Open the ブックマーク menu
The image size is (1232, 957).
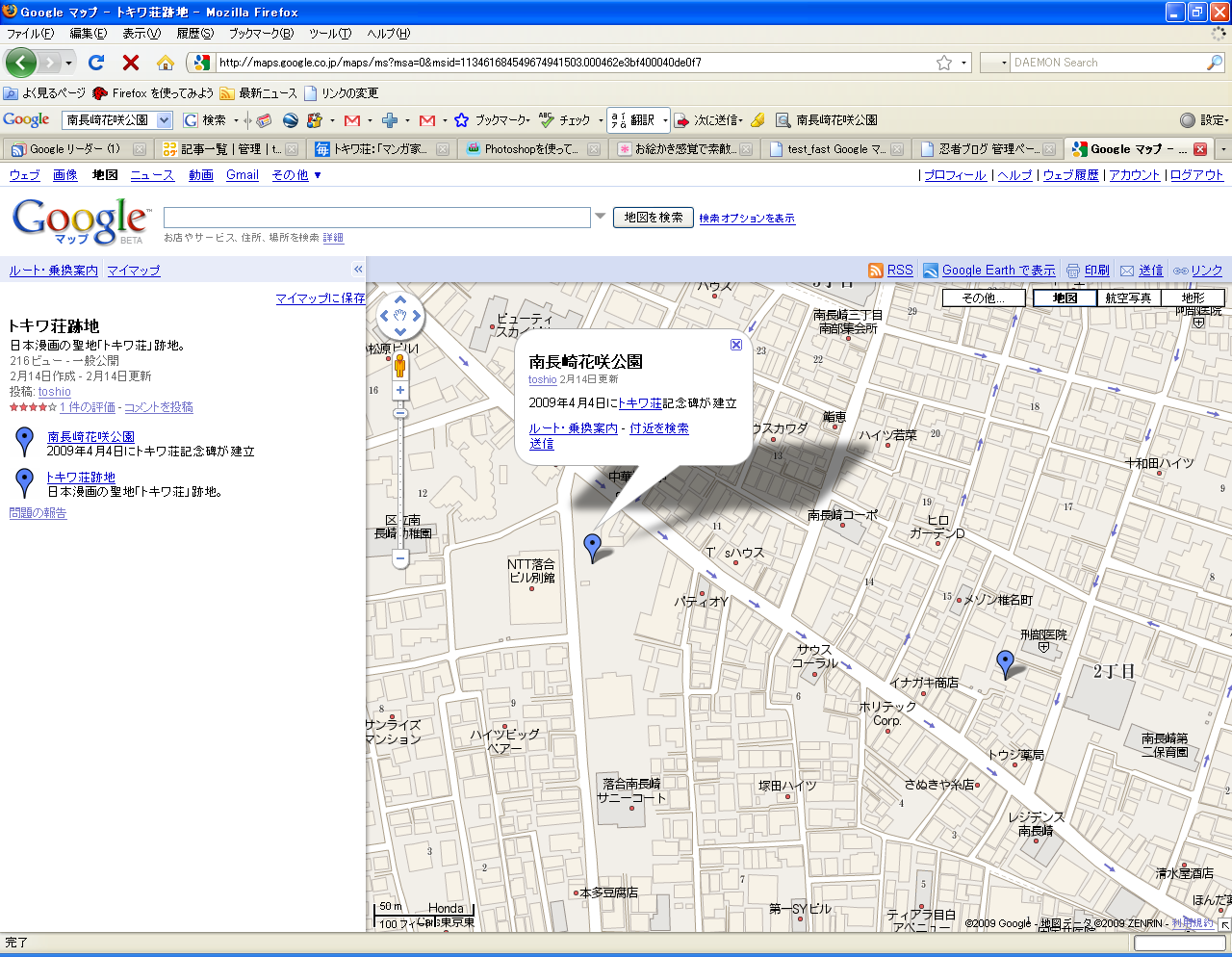point(260,34)
